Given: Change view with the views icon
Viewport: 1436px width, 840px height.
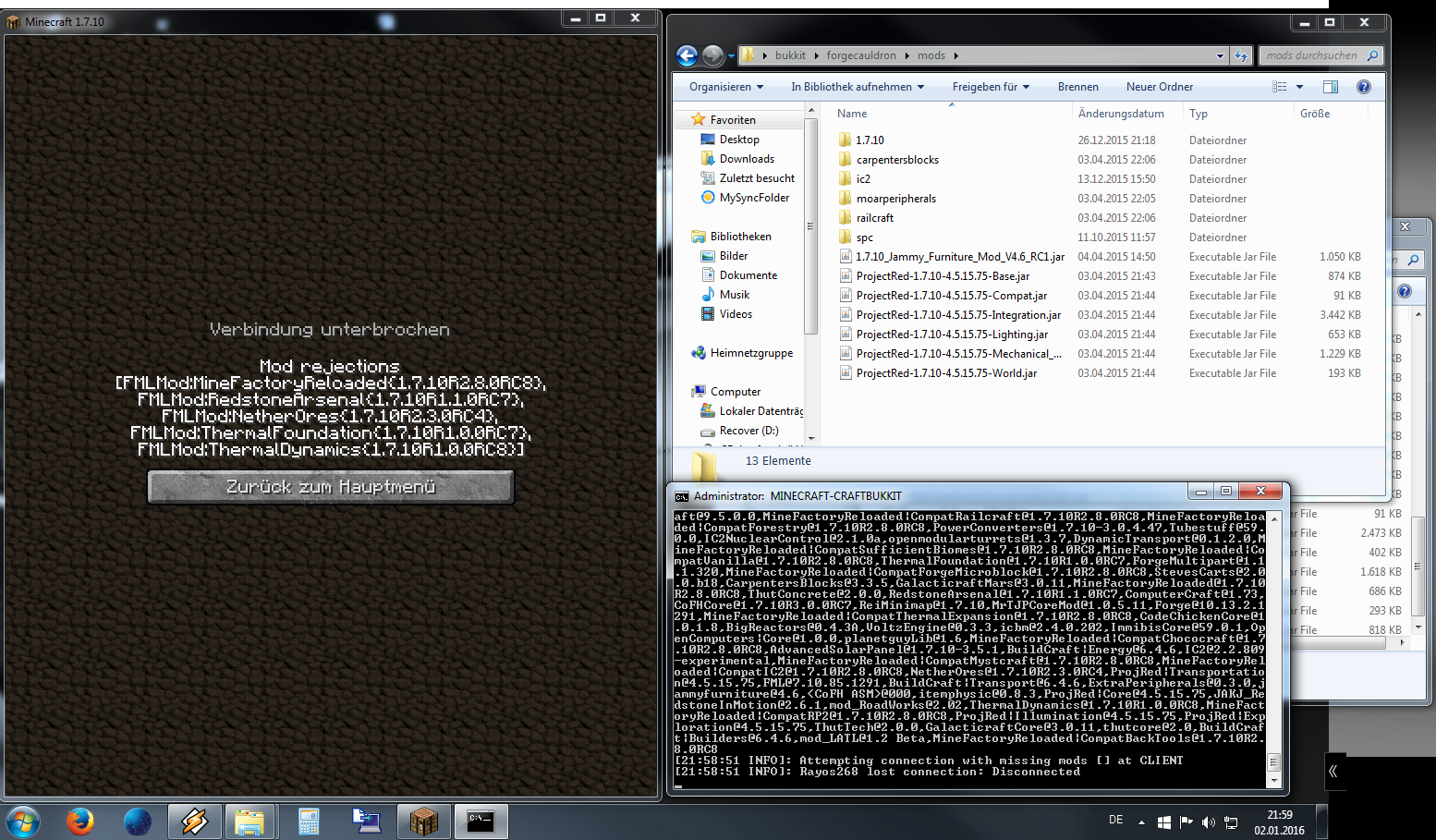Looking at the screenshot, I should tap(1280, 87).
